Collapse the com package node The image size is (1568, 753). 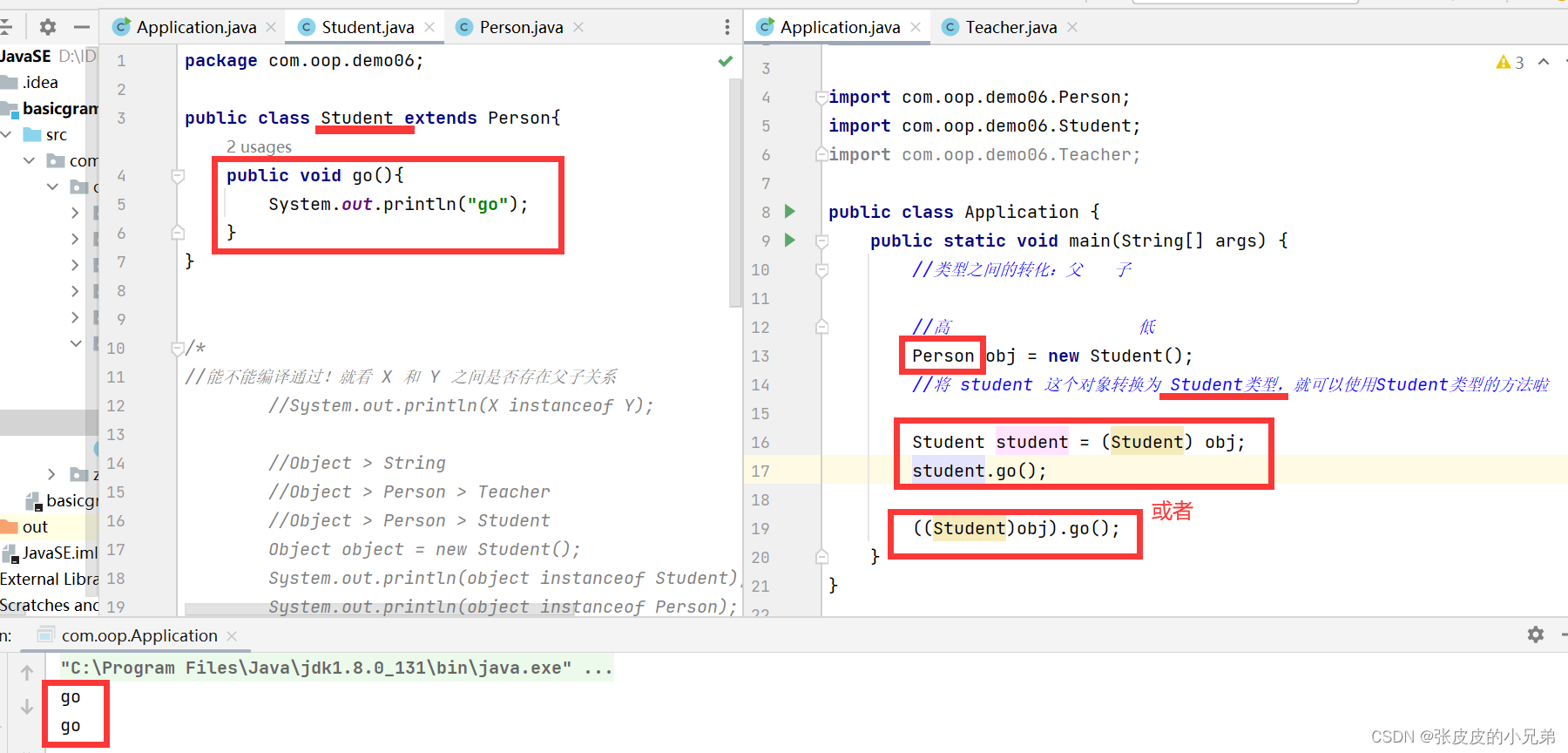29,160
